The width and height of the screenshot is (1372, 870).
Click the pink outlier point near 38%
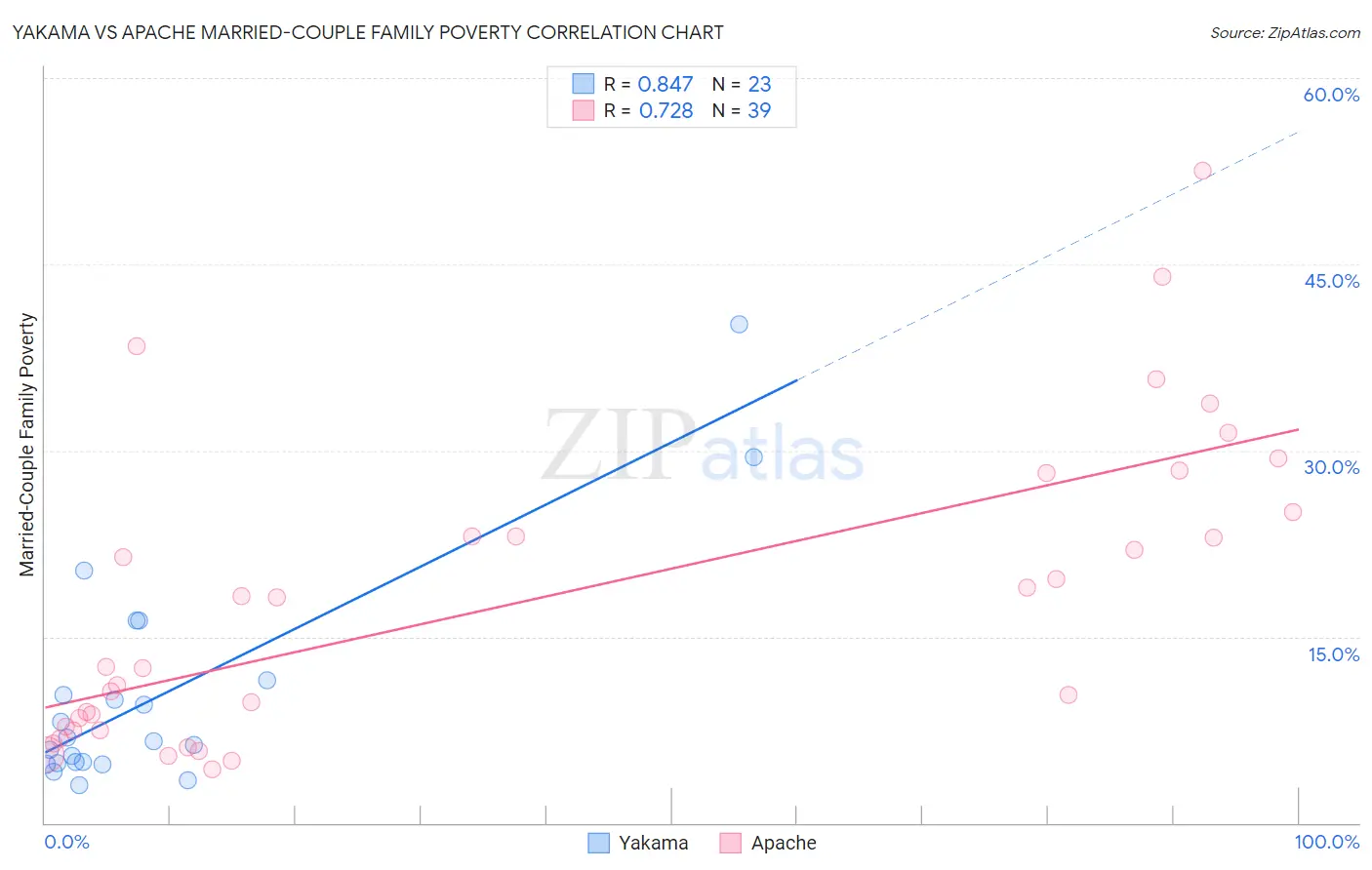[x=137, y=346]
